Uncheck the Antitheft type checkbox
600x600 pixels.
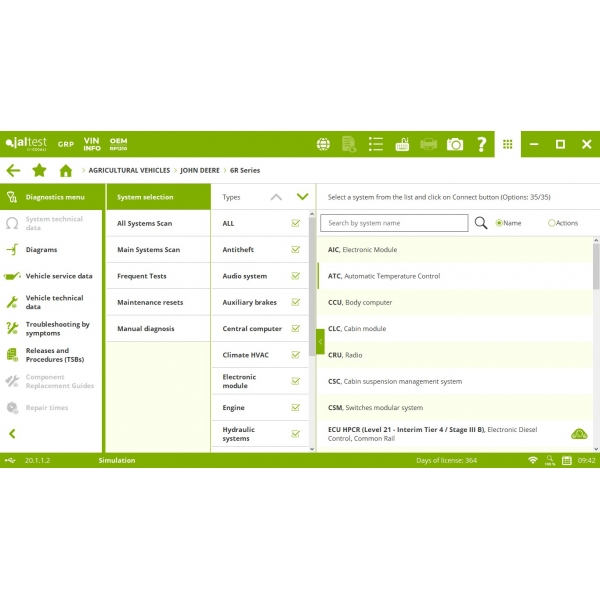[296, 250]
